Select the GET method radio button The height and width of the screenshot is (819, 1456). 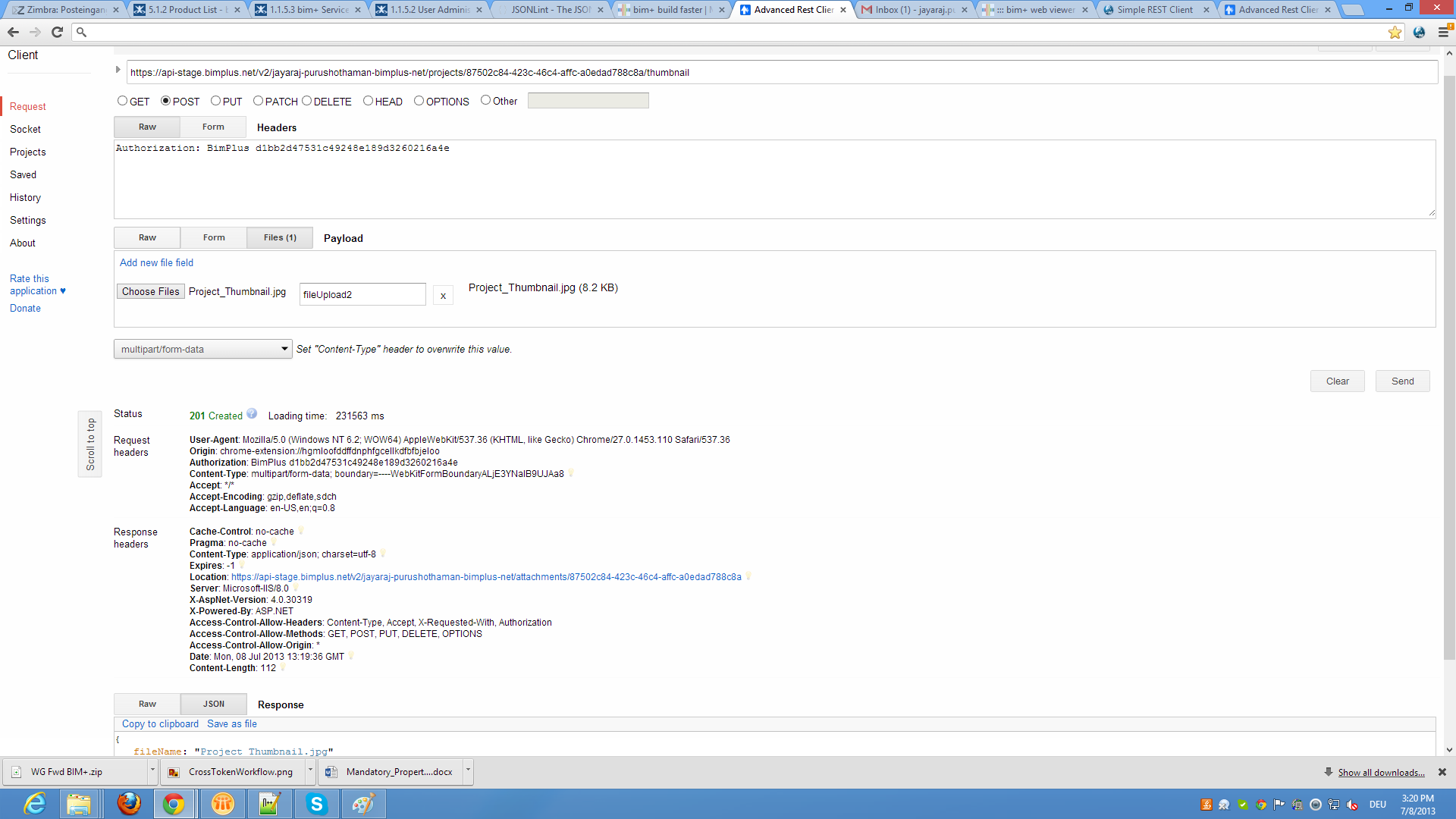click(x=122, y=101)
